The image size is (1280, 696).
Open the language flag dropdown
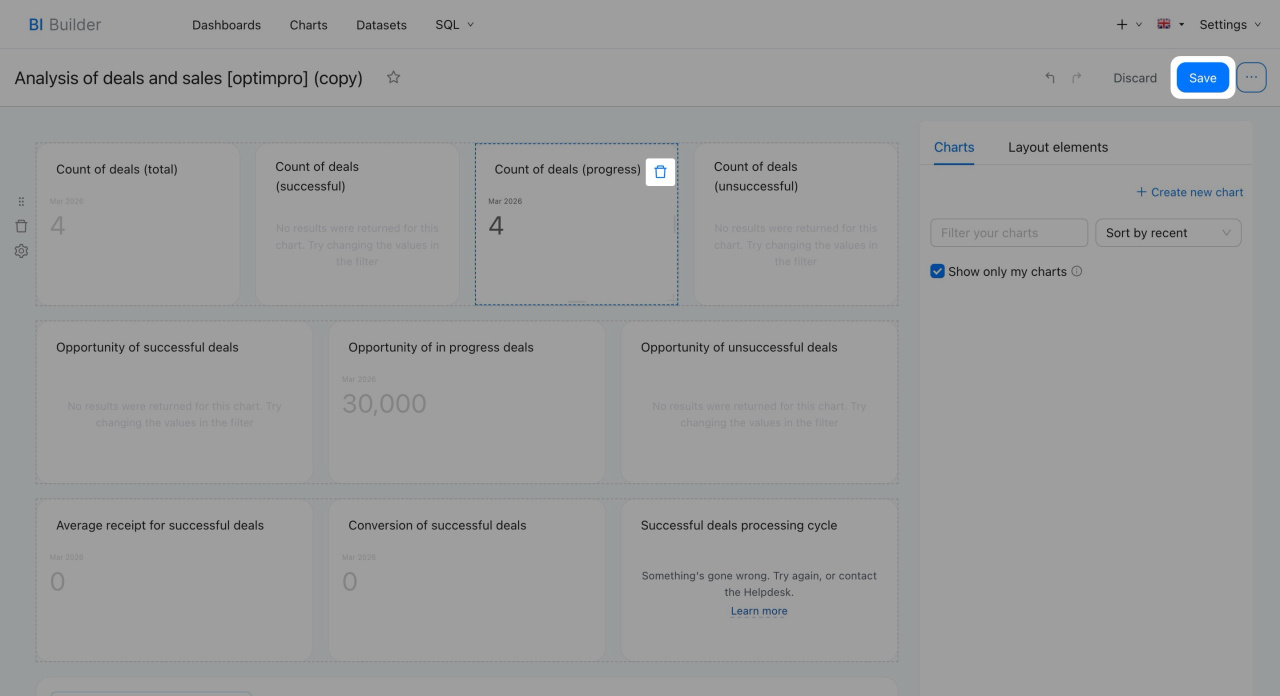click(x=1170, y=25)
